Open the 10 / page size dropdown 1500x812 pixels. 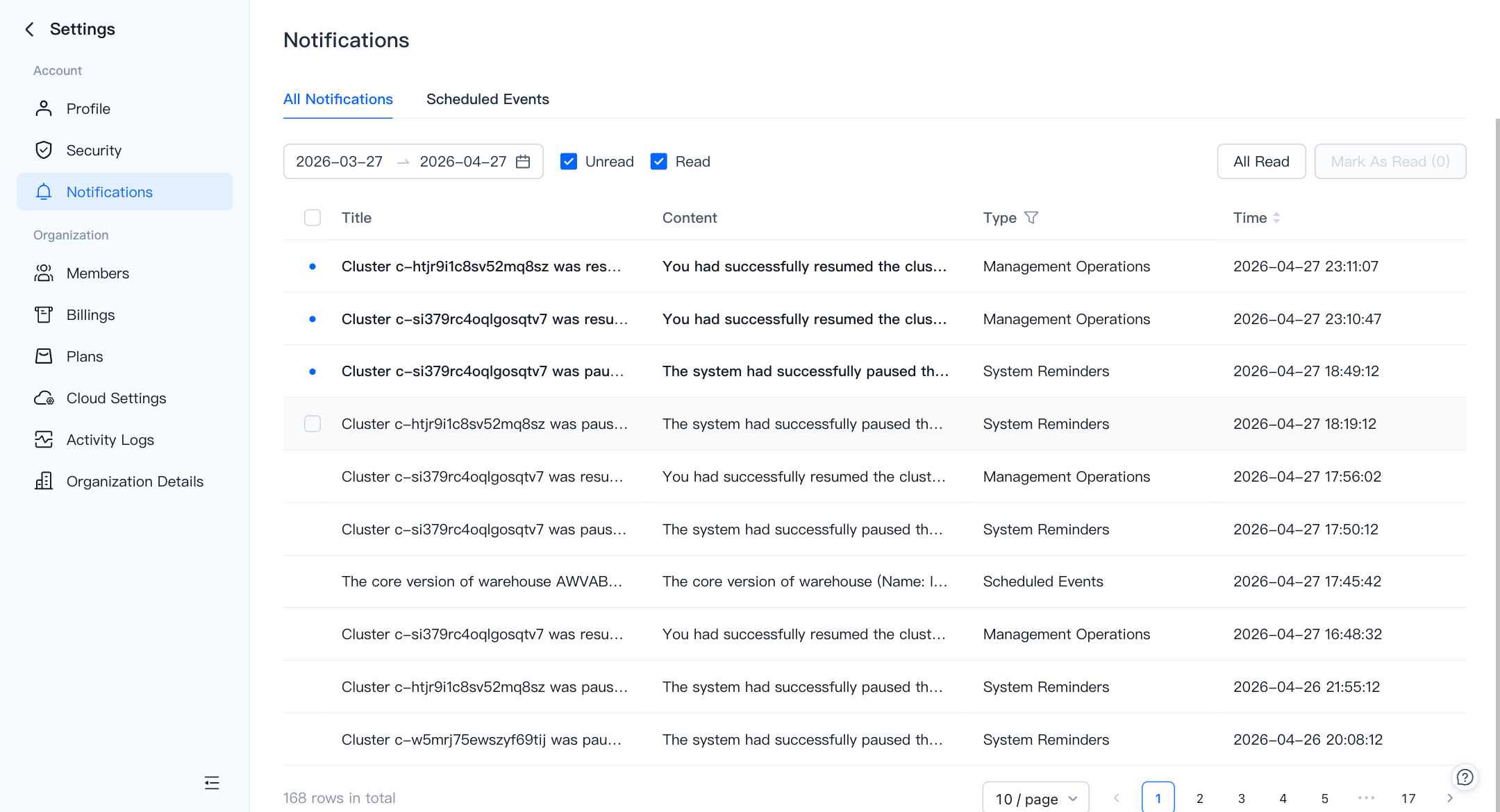pos(1035,798)
